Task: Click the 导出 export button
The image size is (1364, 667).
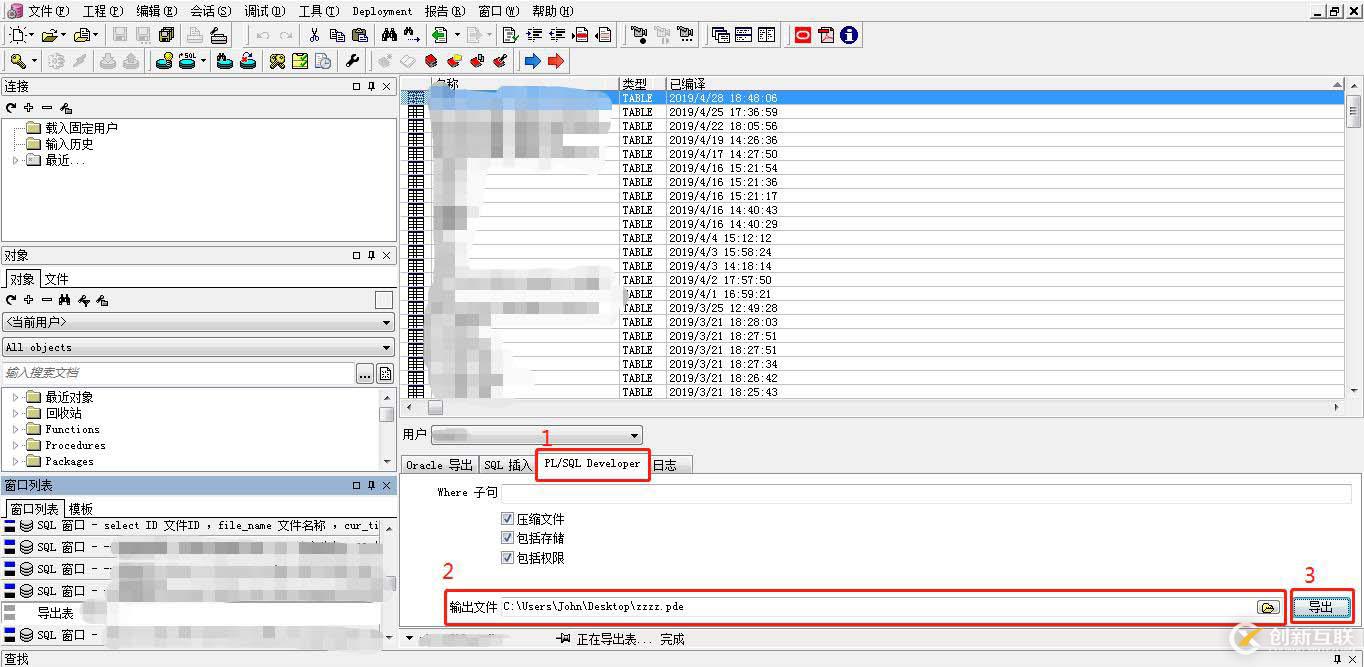Action: pyautogui.click(x=1320, y=607)
